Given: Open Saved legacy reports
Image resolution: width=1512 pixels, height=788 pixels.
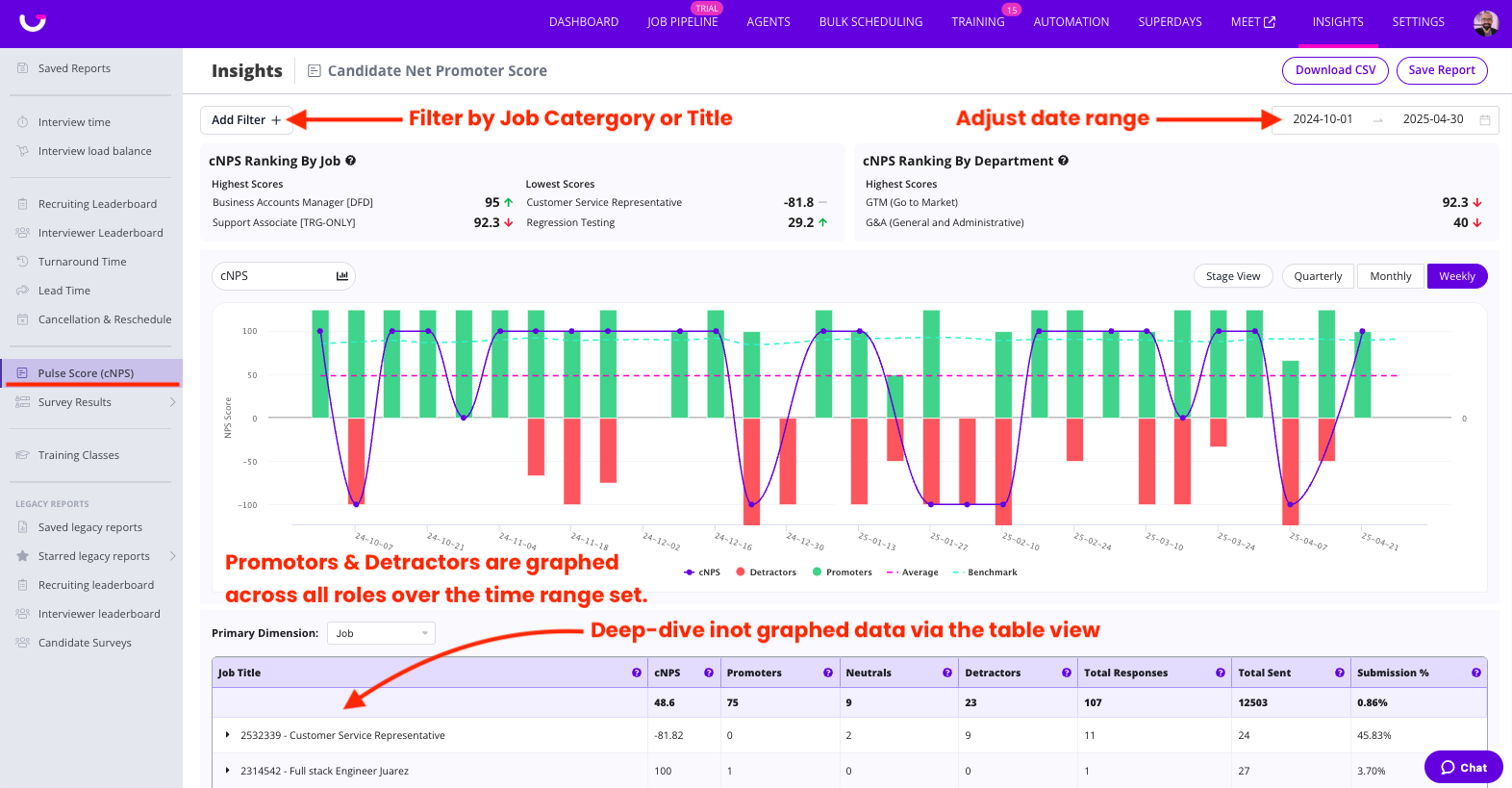Looking at the screenshot, I should point(91,527).
